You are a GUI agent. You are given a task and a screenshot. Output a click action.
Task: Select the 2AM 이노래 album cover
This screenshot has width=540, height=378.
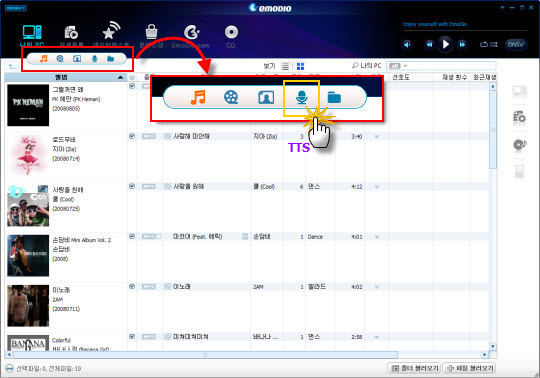point(28,306)
